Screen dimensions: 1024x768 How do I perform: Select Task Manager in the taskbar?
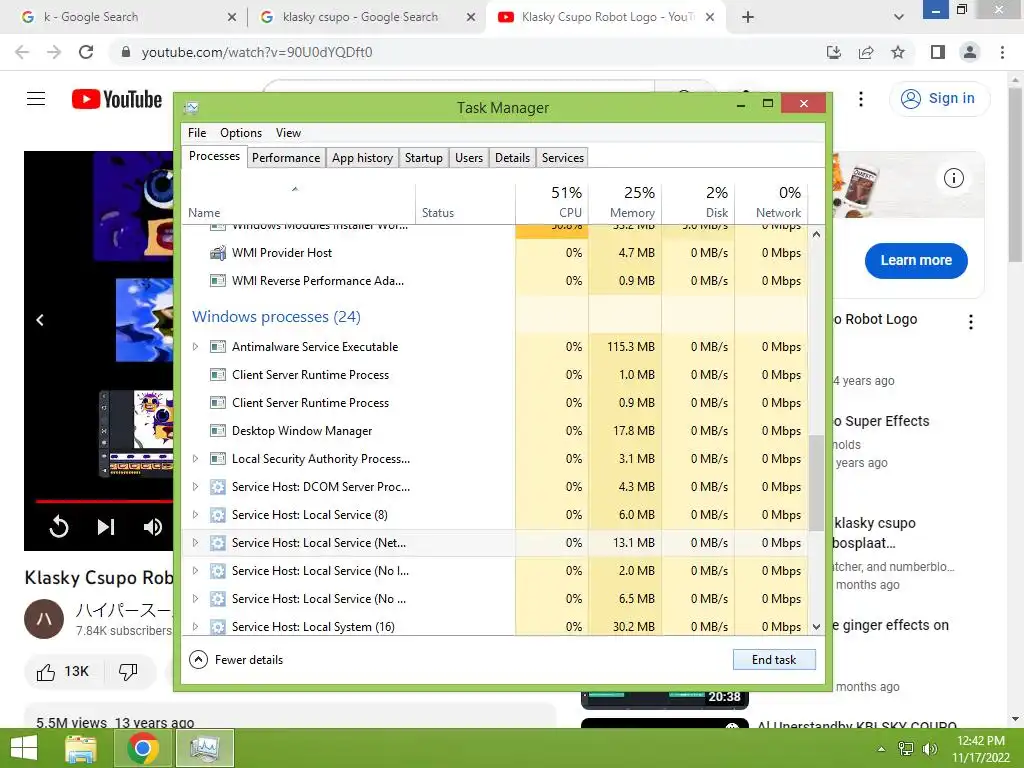[205, 748]
